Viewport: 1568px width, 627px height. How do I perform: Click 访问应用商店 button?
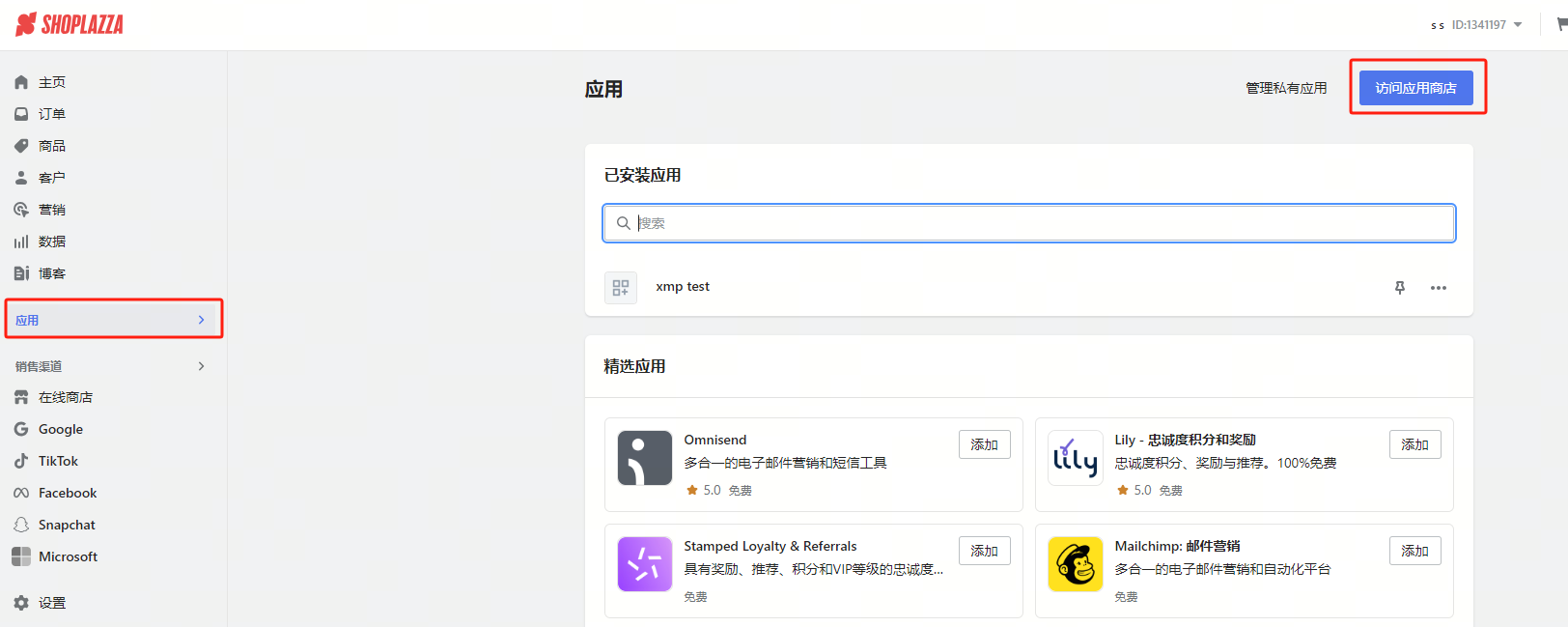pos(1415,88)
